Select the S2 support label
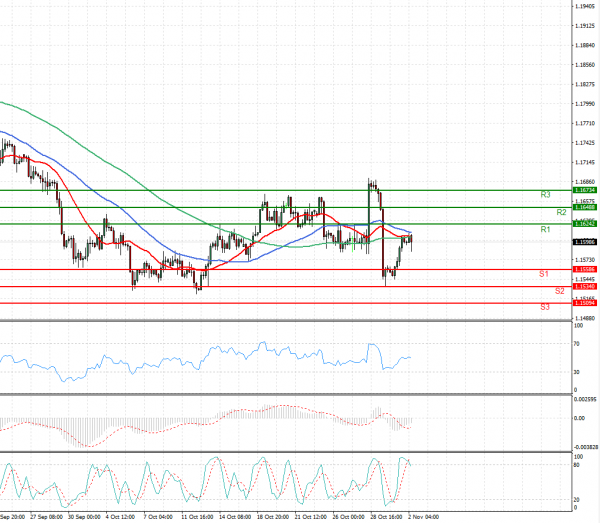The height and width of the screenshot is (523, 600). 560,291
